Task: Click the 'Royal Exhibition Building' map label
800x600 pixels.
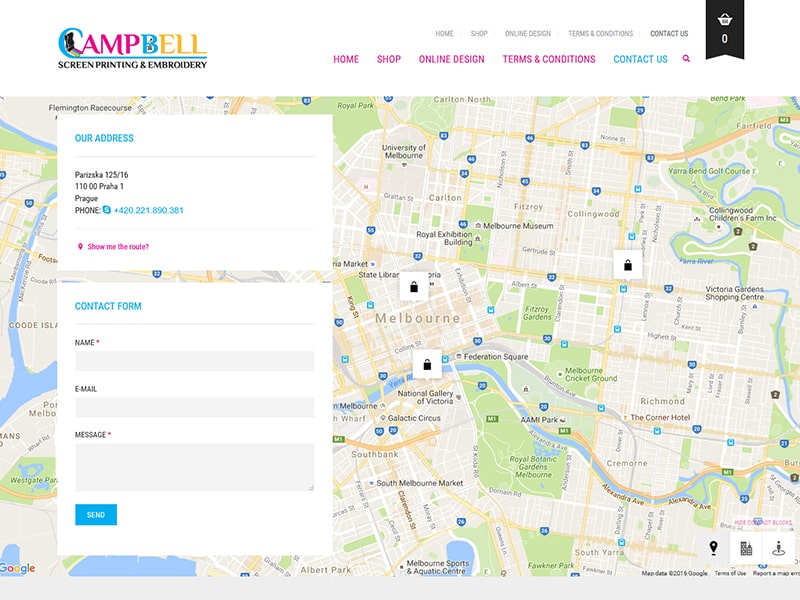Action: (x=444, y=238)
